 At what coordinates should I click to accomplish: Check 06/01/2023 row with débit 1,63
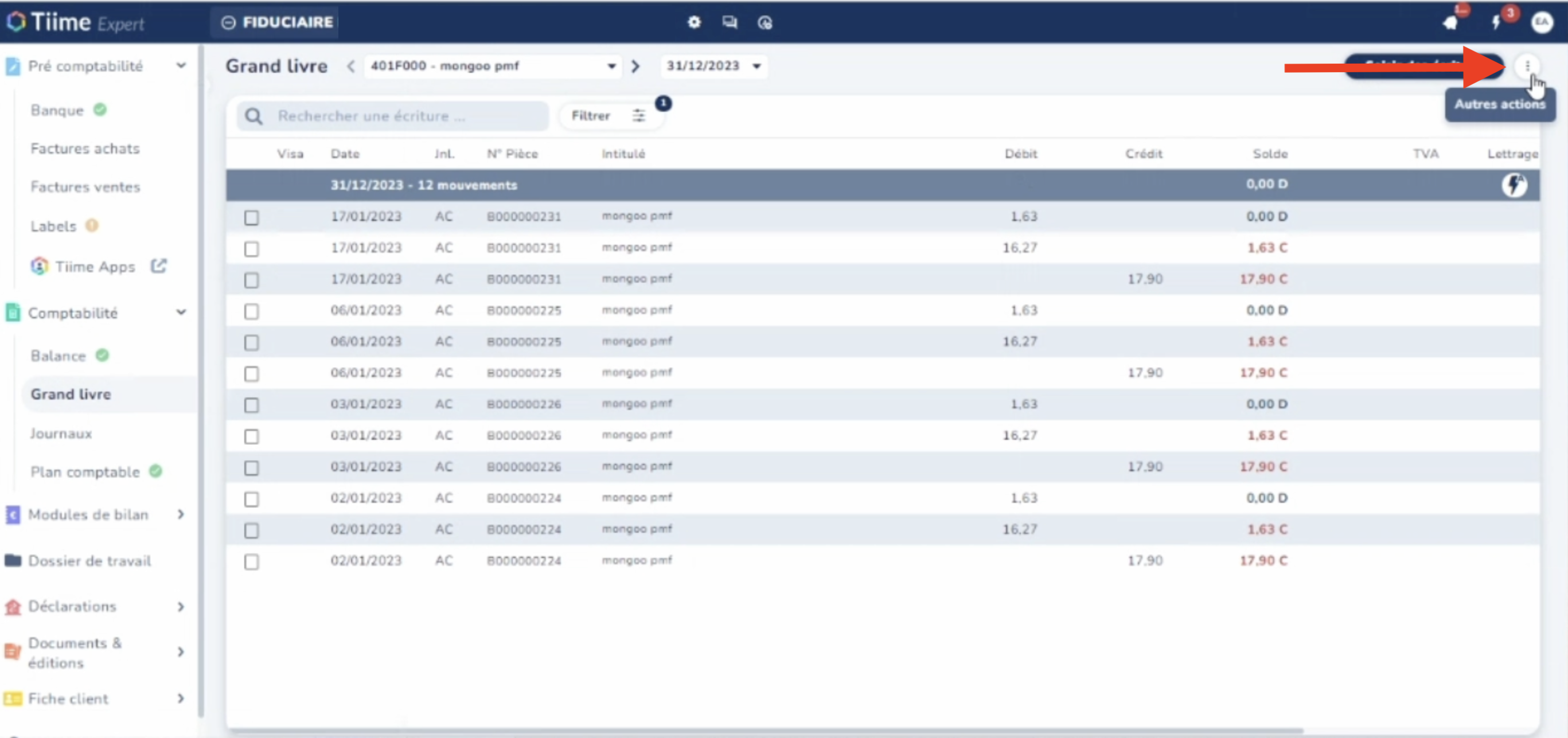[x=251, y=311]
